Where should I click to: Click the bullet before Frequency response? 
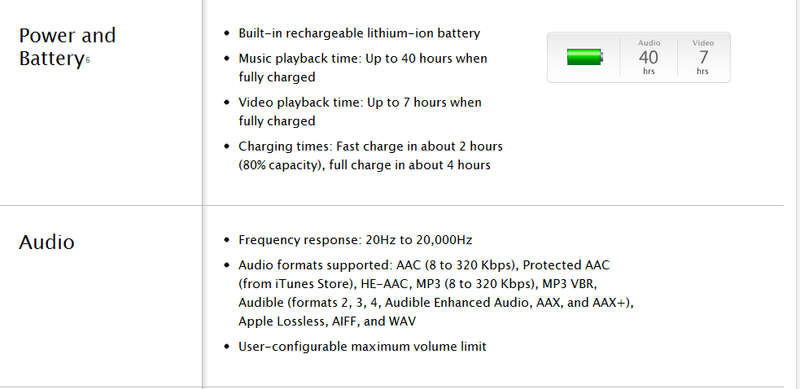(x=227, y=240)
